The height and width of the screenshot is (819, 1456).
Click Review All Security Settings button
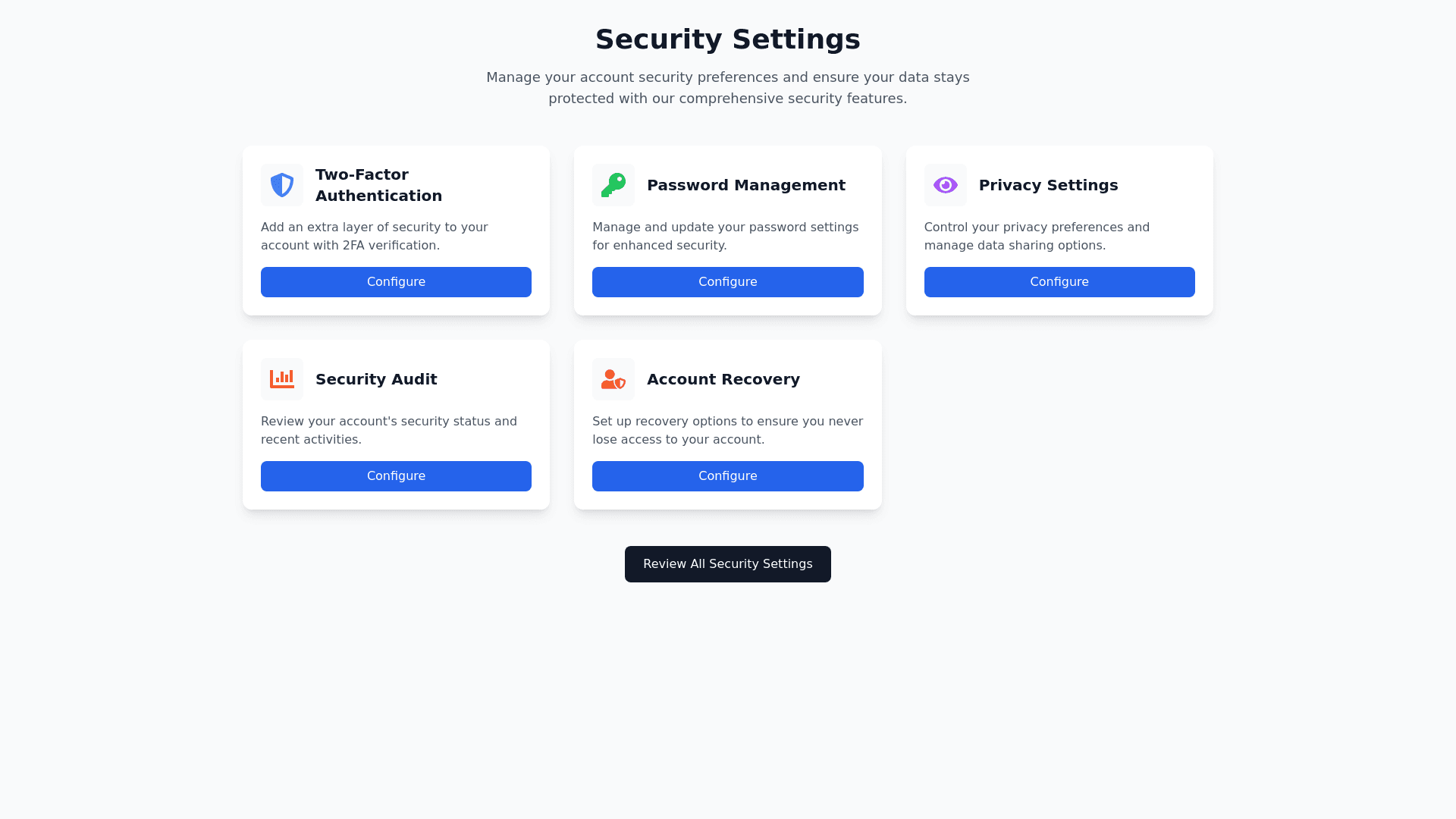(x=727, y=564)
